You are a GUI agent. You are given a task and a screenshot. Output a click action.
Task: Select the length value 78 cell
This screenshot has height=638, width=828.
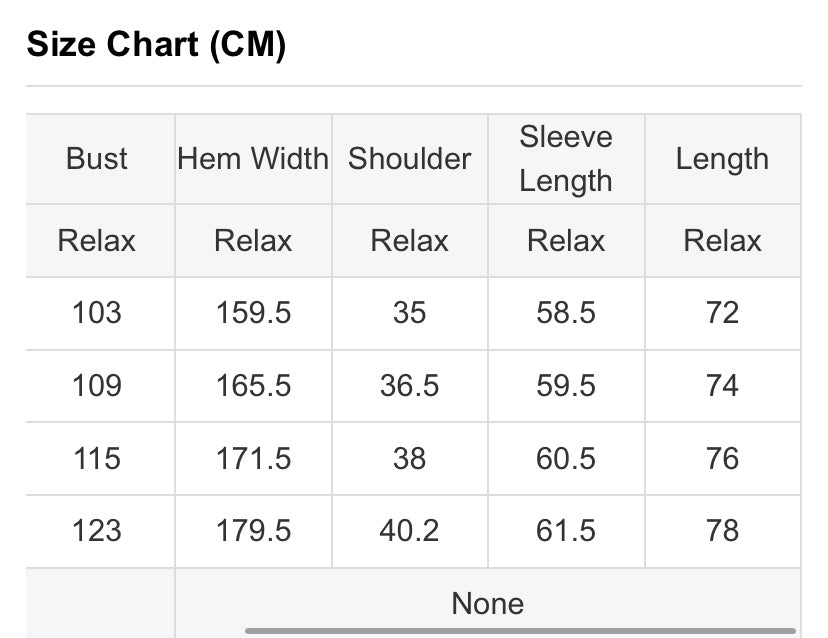click(722, 531)
